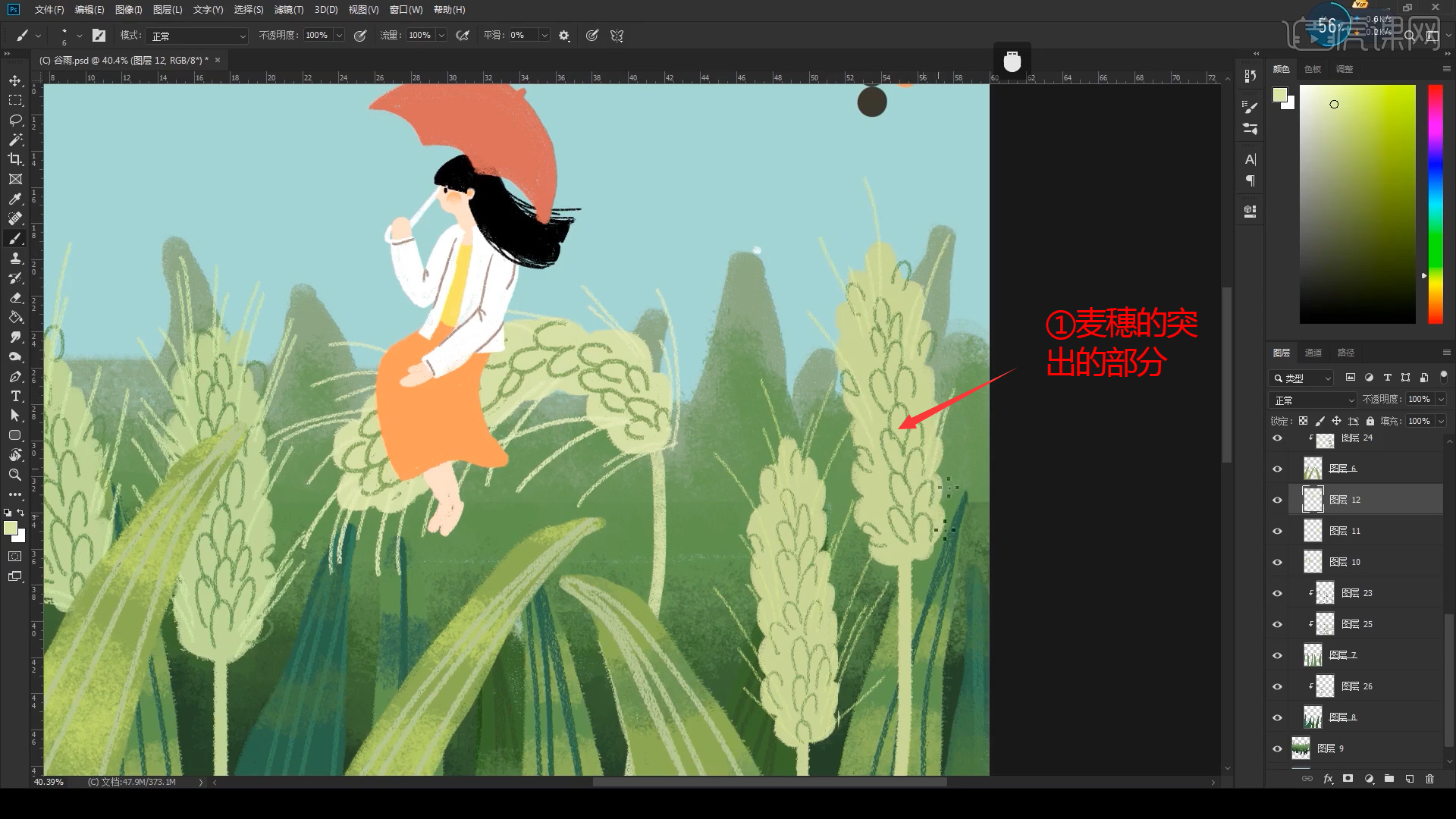Toggle lock transparent pixels
Screen dimensions: 1456x819
tap(1304, 421)
